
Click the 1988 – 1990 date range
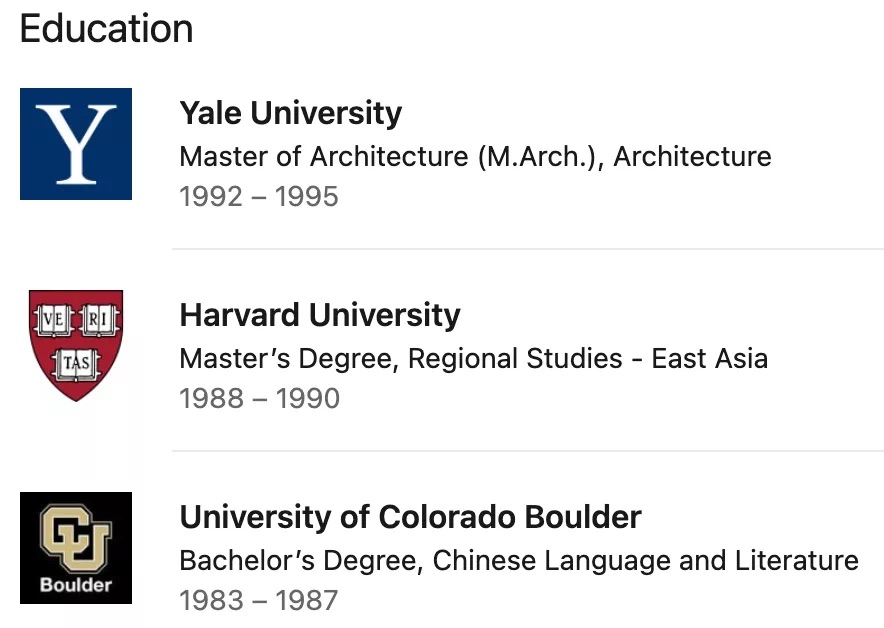click(260, 399)
